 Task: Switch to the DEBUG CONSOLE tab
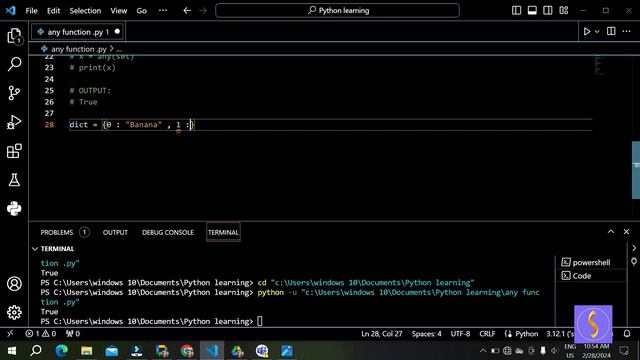[168, 232]
